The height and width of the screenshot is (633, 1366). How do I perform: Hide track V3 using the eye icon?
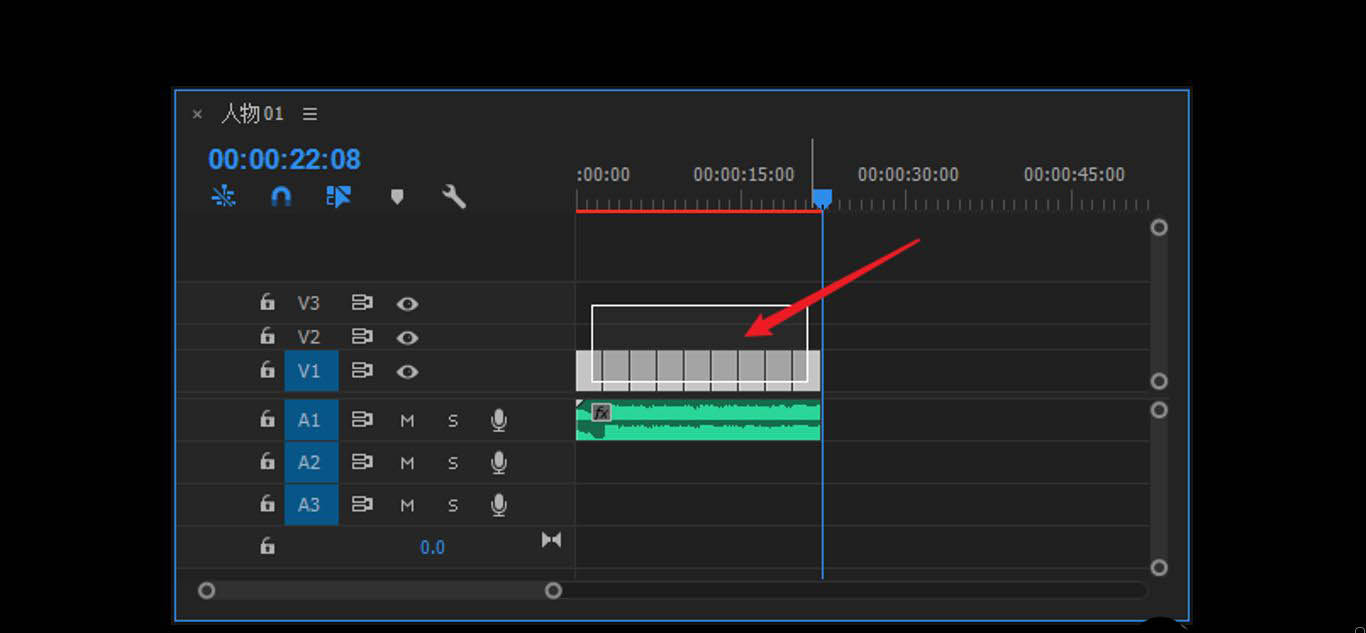click(x=407, y=303)
